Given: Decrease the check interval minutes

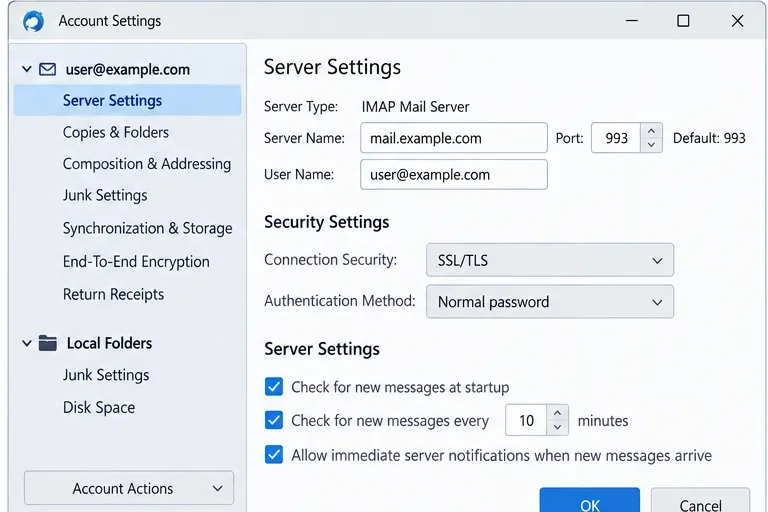Looking at the screenshot, I should click(x=557, y=427).
